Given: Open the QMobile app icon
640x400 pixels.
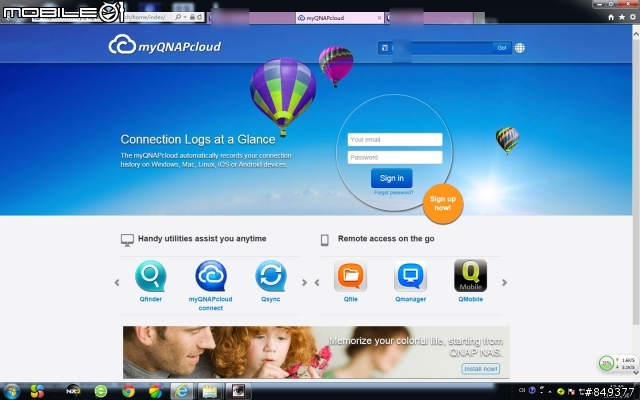Looking at the screenshot, I should click(x=470, y=276).
